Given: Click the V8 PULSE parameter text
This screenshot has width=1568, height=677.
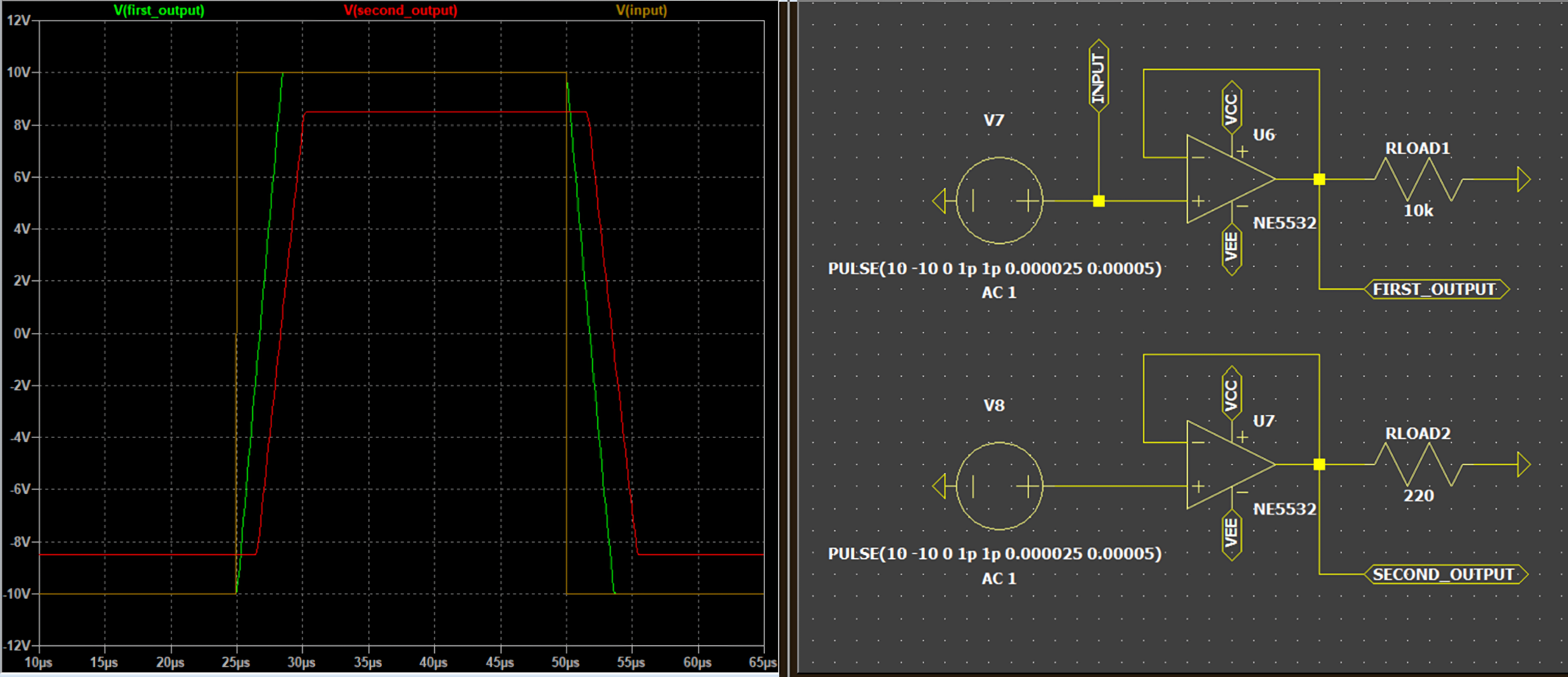Looking at the screenshot, I should 994,554.
